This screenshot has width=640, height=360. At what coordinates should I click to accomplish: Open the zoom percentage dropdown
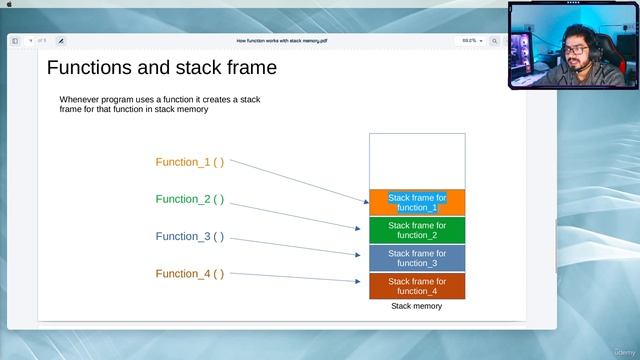pyautogui.click(x=472, y=41)
